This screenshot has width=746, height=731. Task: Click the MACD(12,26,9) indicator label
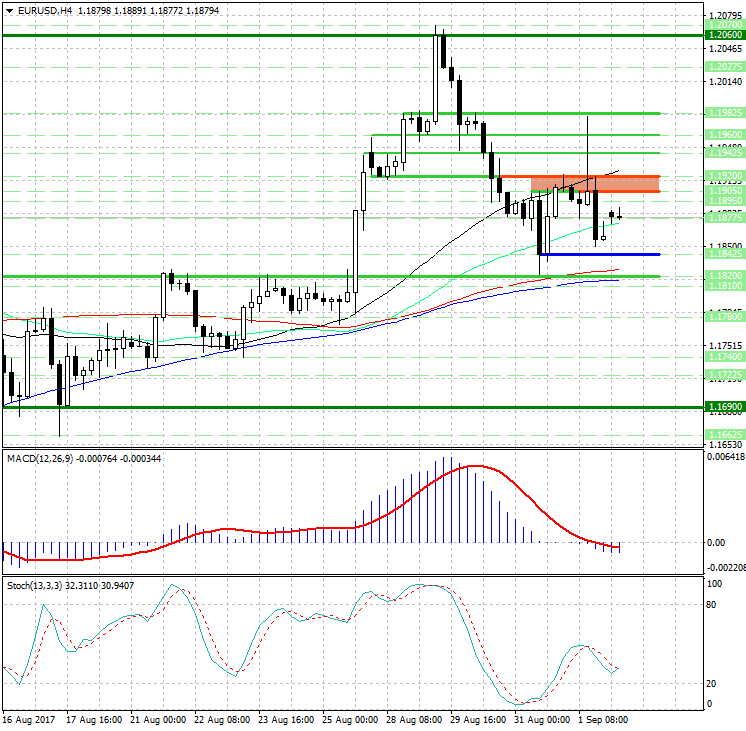[40, 458]
